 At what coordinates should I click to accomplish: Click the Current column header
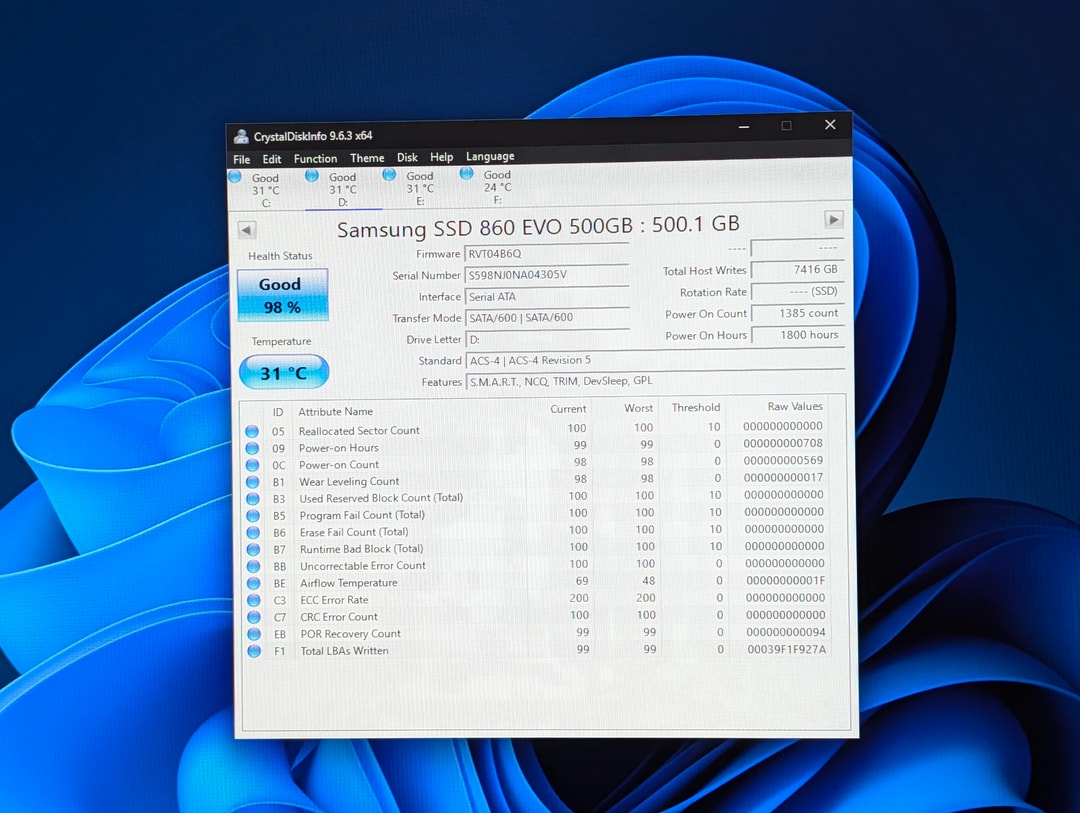tap(568, 409)
